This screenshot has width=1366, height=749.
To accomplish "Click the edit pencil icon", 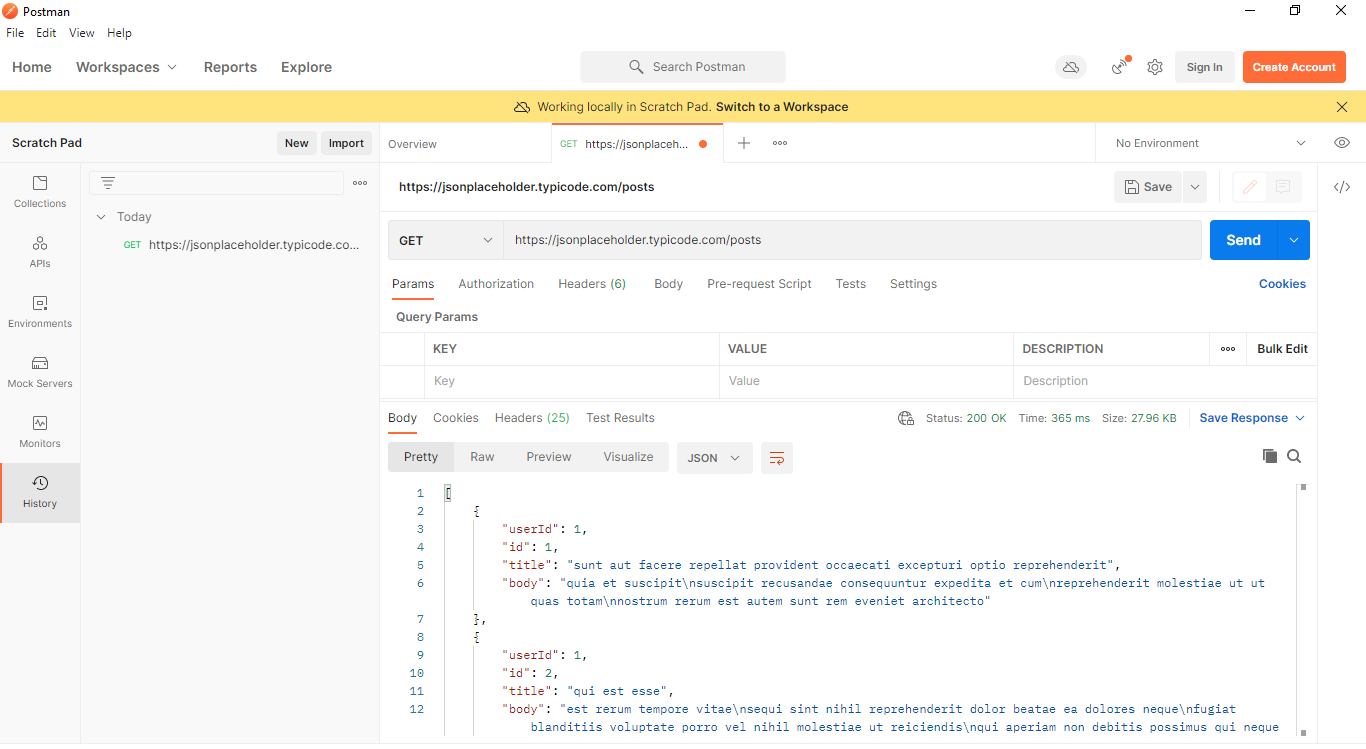I will pos(1250,187).
